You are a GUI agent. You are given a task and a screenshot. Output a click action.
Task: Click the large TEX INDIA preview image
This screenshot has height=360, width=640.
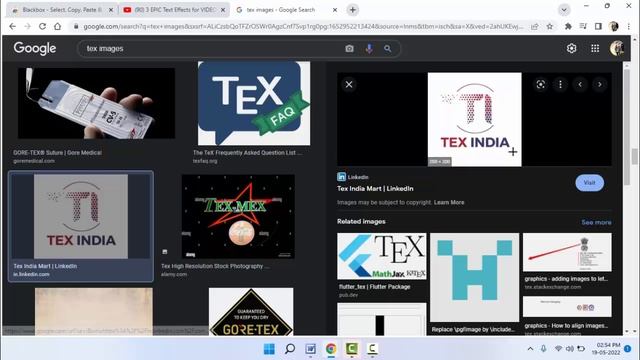pos(474,120)
